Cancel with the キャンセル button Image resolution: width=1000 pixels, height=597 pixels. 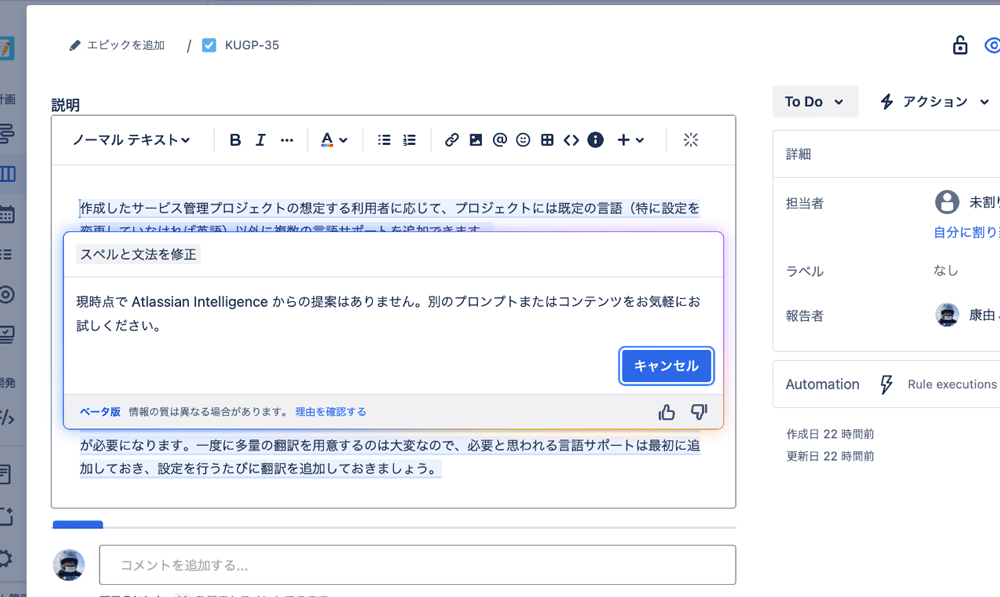(x=666, y=365)
